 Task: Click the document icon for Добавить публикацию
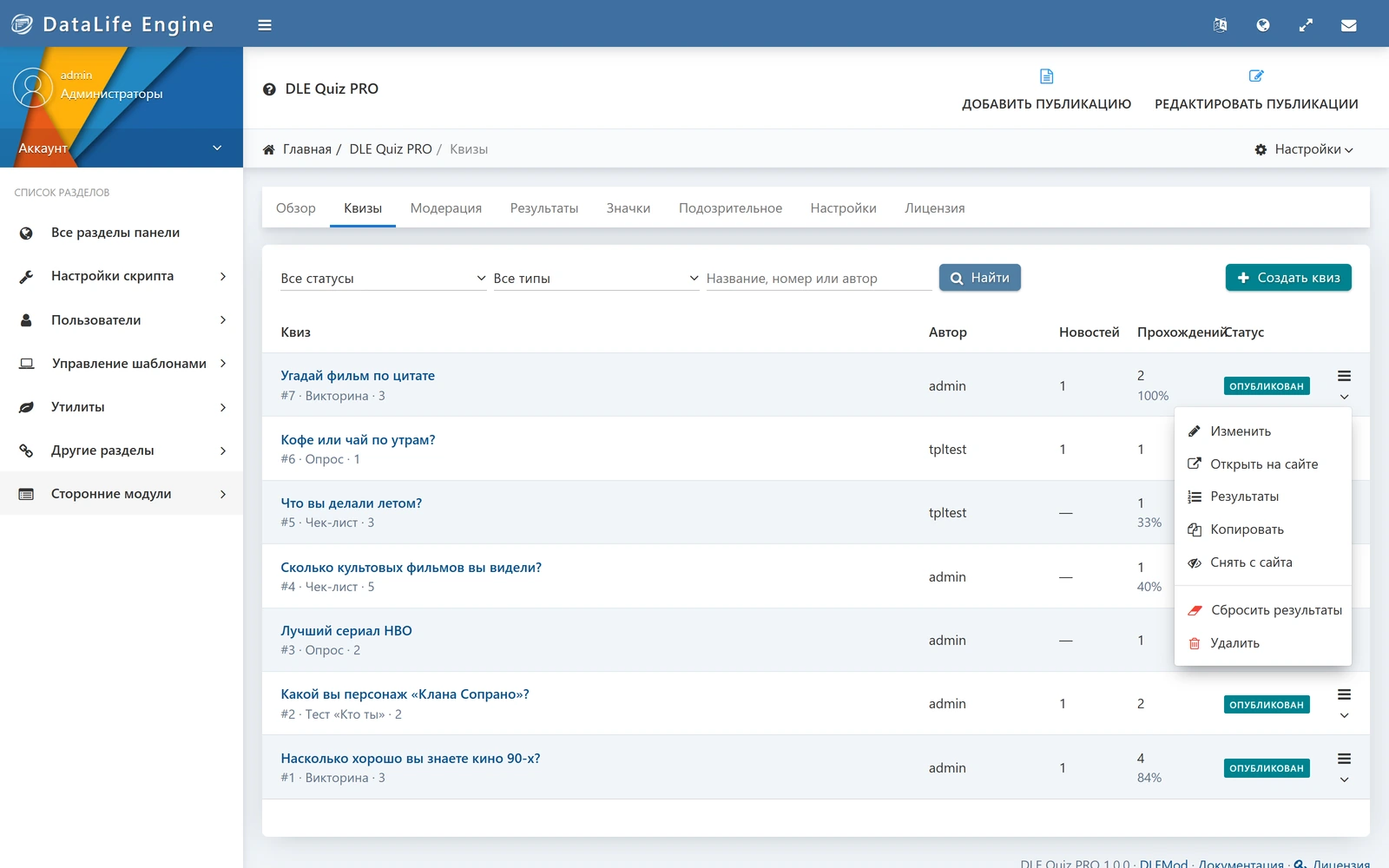(x=1047, y=76)
